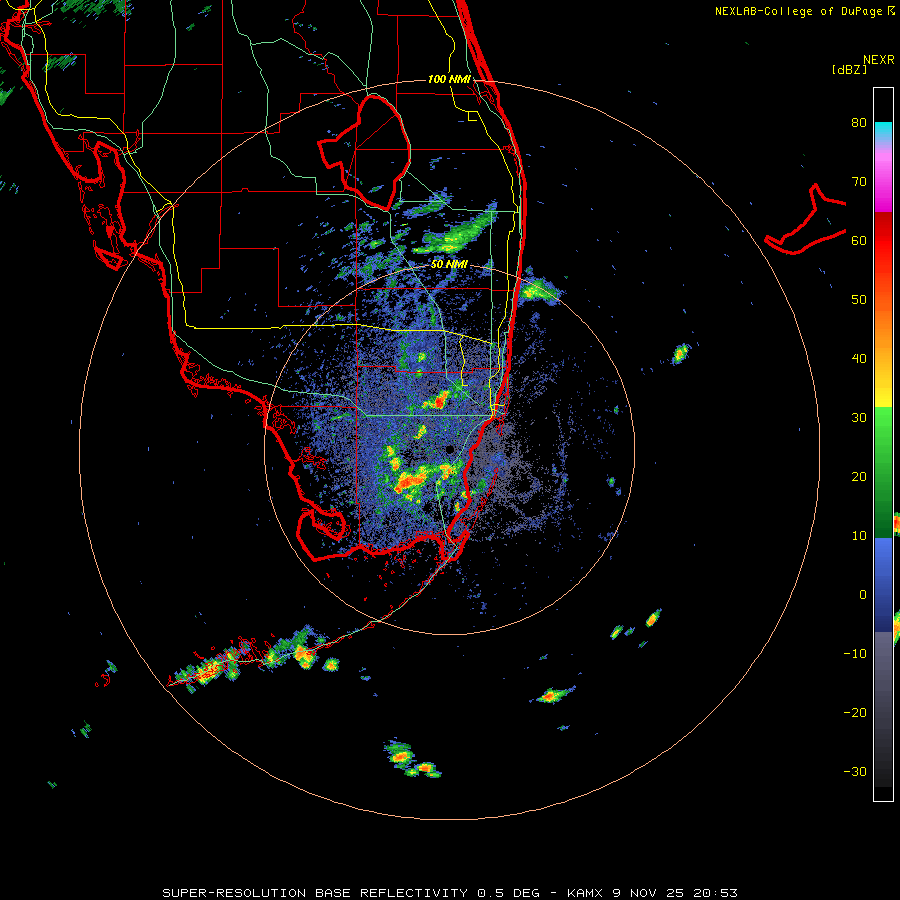Click the NEXR label above the color scale
Screen dimensions: 900x900
click(x=879, y=60)
